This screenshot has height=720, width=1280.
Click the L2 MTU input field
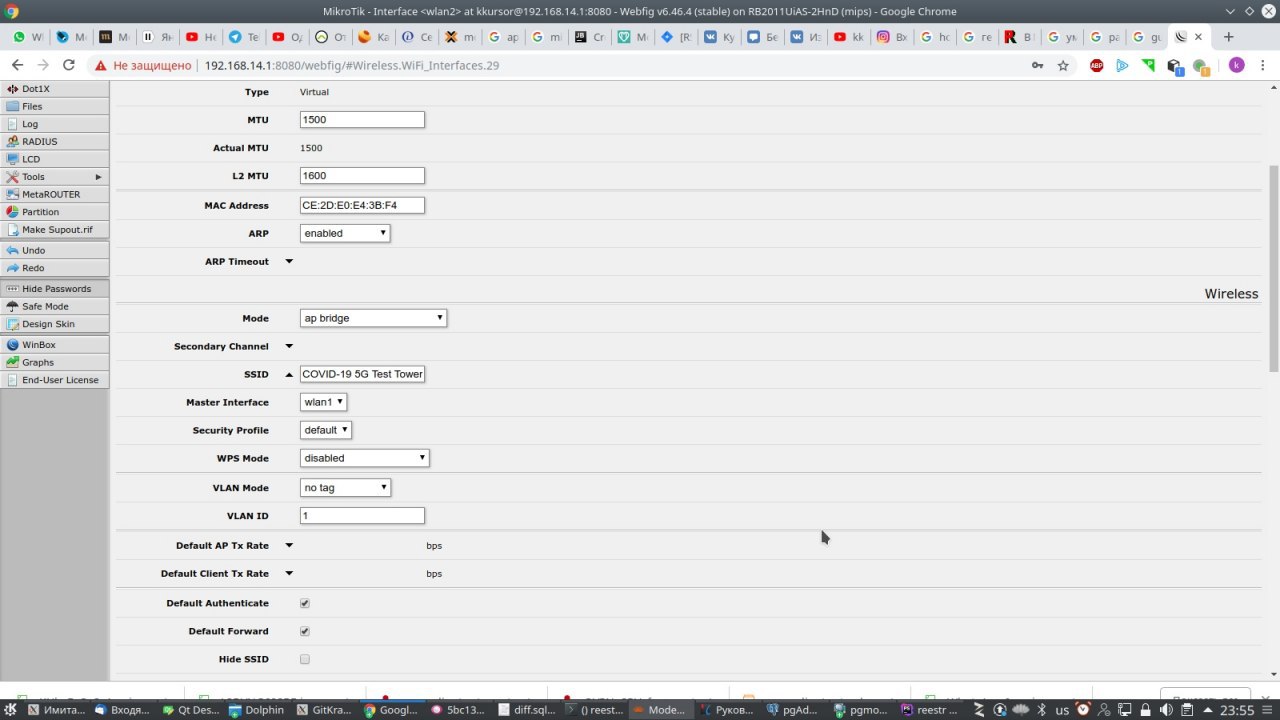362,176
